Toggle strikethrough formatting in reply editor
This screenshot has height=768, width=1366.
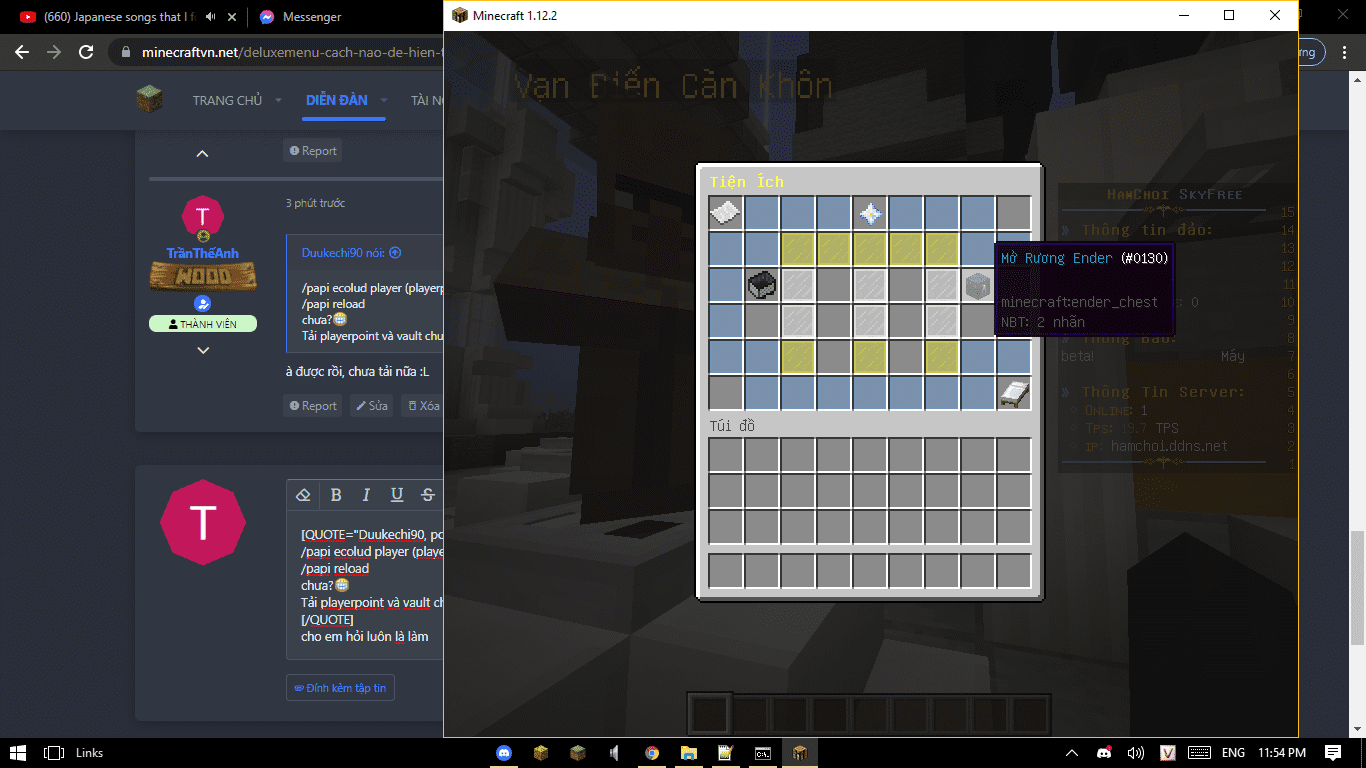coord(428,494)
